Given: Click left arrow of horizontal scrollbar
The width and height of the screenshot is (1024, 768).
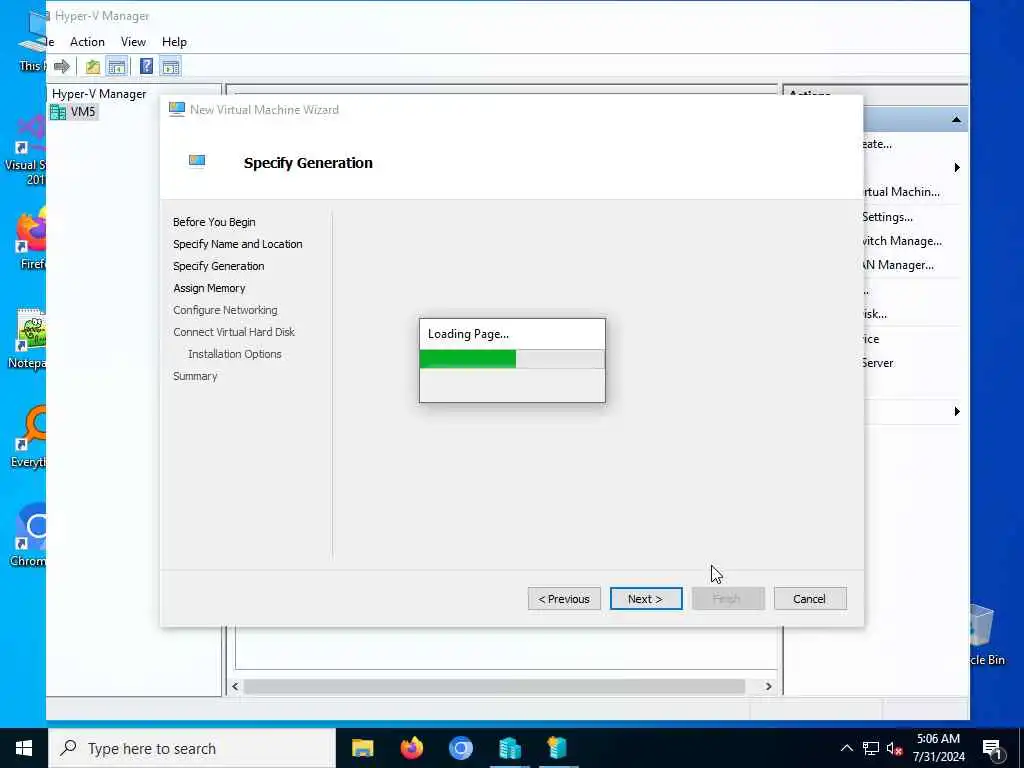Looking at the screenshot, I should (235, 686).
